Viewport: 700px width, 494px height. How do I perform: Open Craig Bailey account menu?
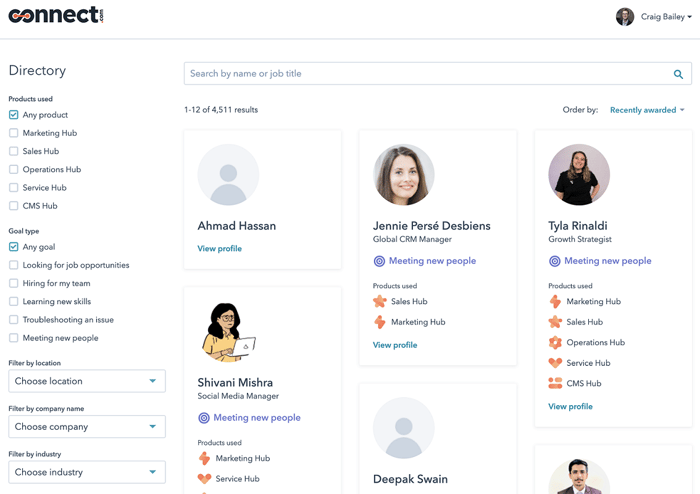(666, 17)
